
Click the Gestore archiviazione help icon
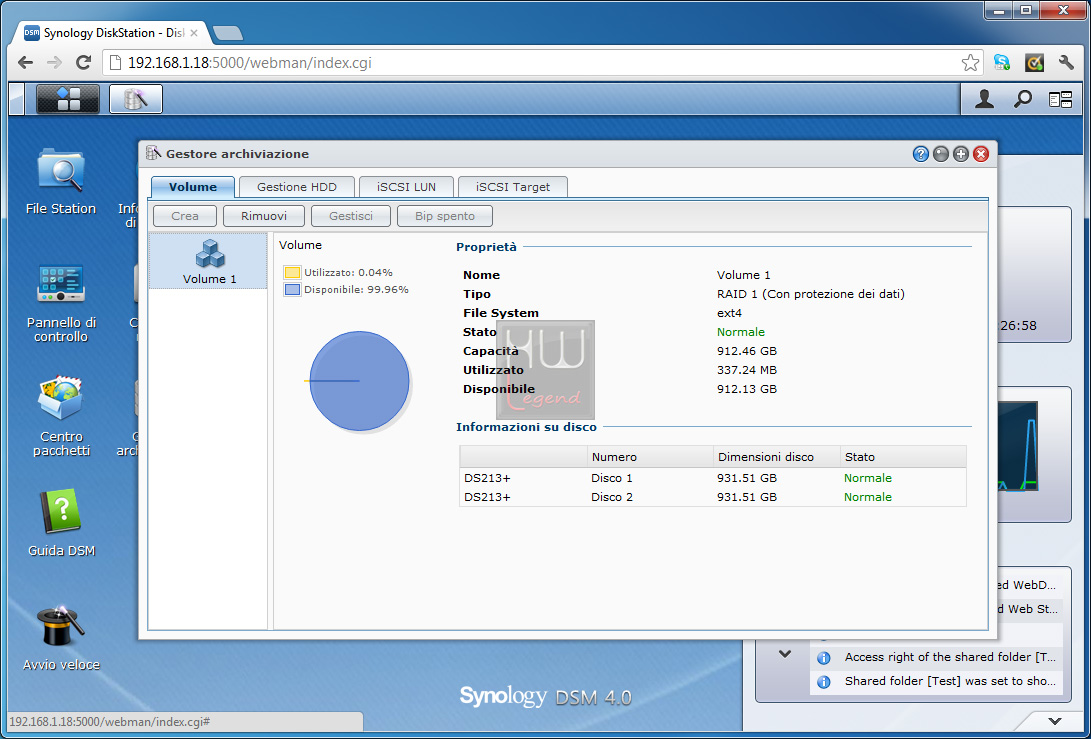921,154
